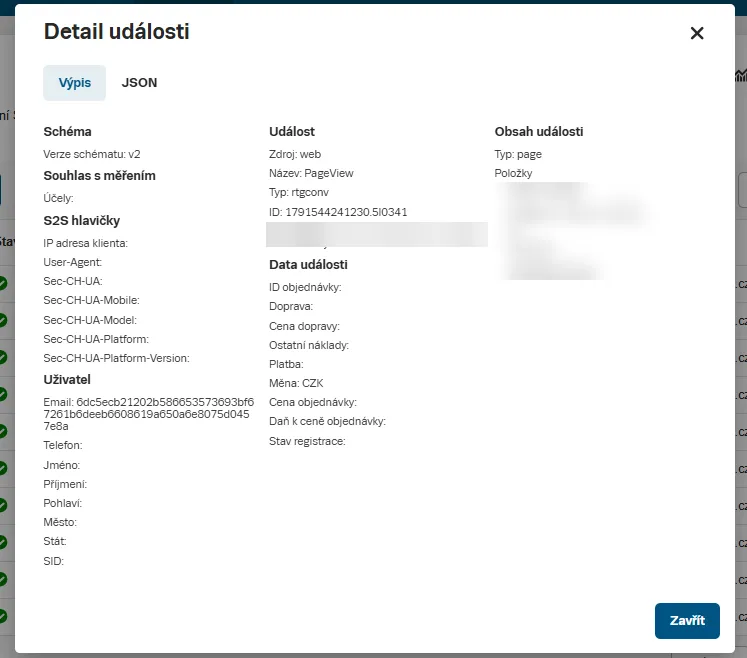
Task: Click the 'Uživatel' section heading
Action: tap(67, 380)
